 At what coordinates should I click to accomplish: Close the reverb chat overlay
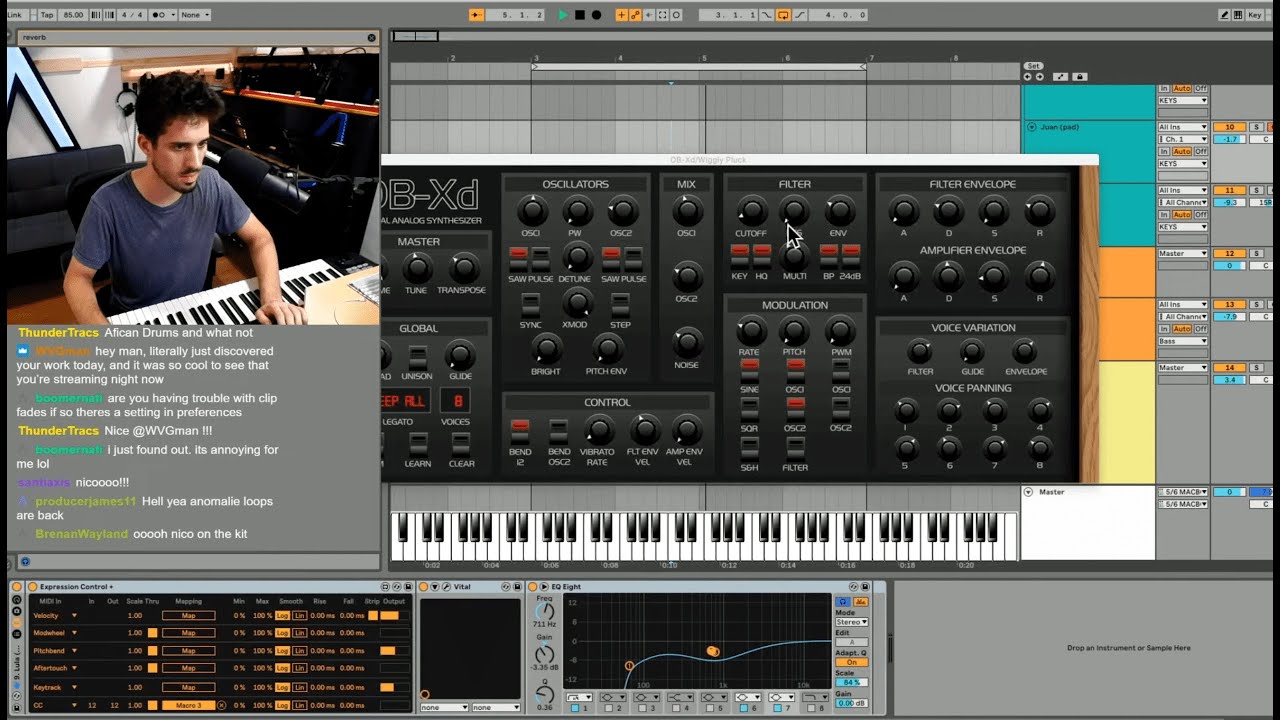372,37
